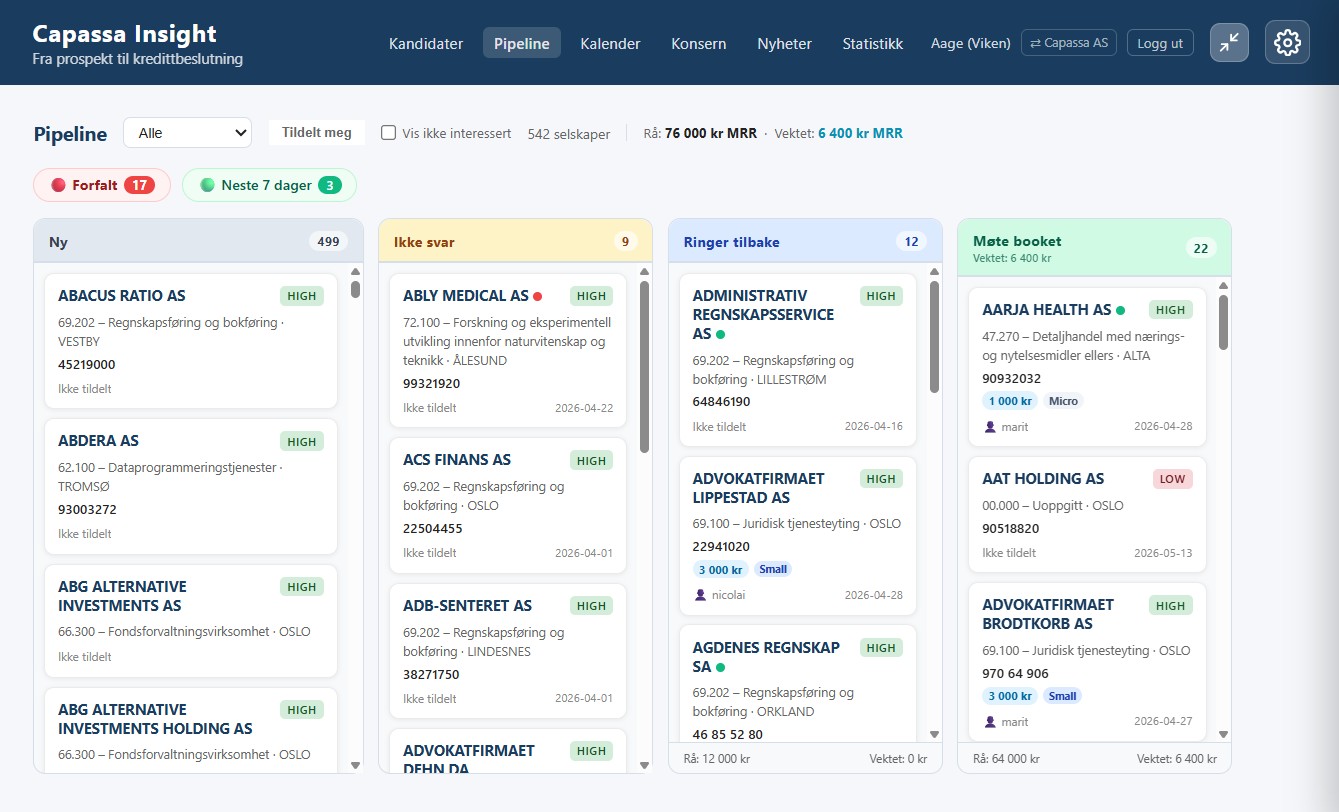This screenshot has width=1339, height=812.
Task: Click the 499 count badge
Action: [x=328, y=241]
